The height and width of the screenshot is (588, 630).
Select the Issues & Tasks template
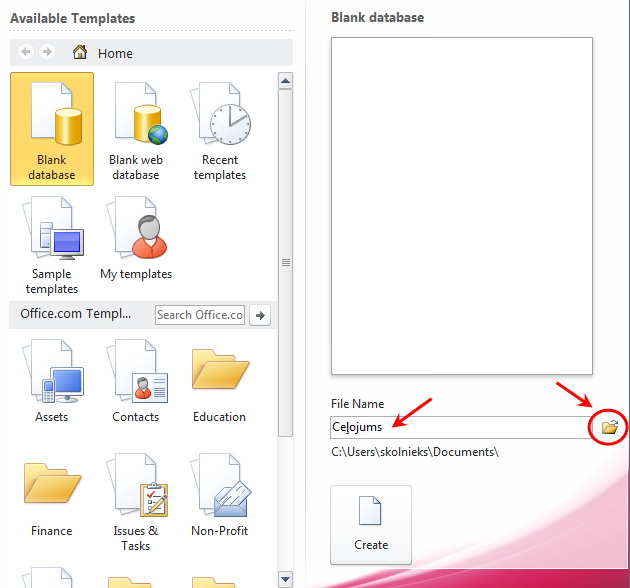point(136,498)
